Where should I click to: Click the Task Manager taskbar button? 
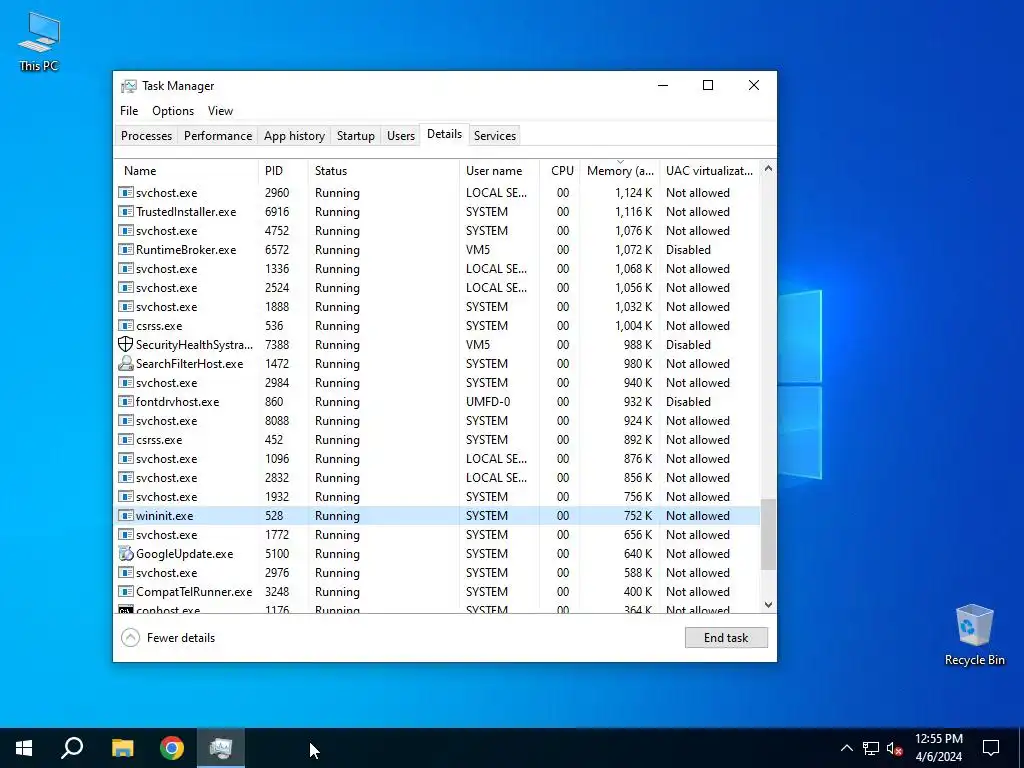pos(221,748)
